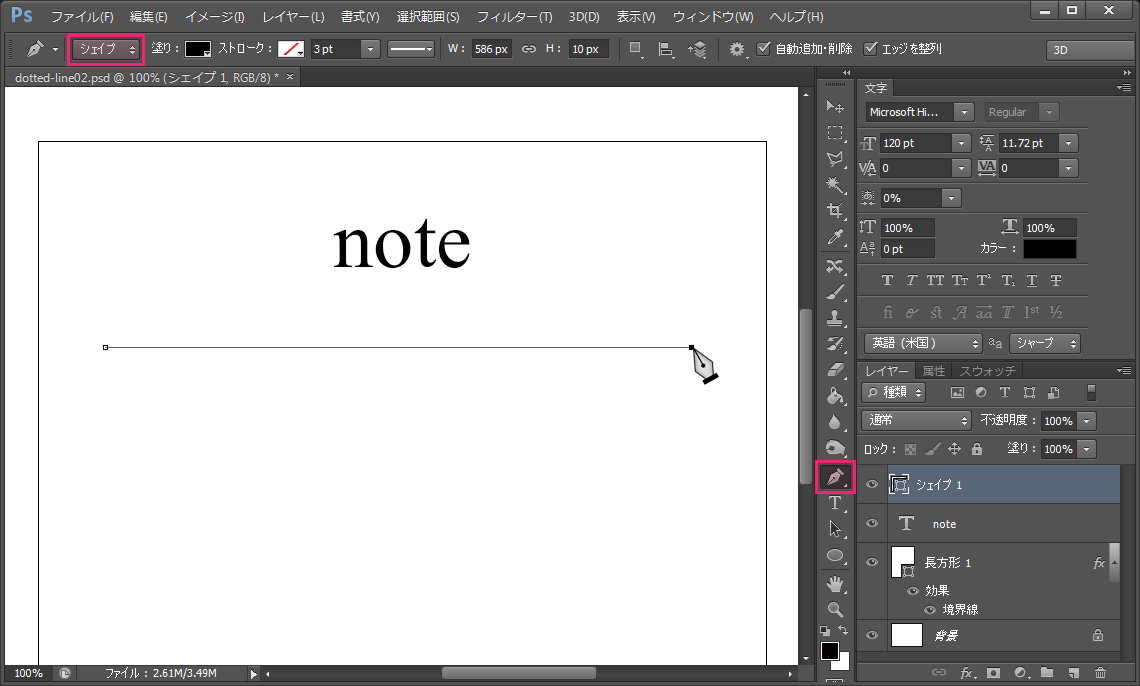Open the 通常 blend mode dropdown
This screenshot has height=686, width=1140.
click(915, 420)
